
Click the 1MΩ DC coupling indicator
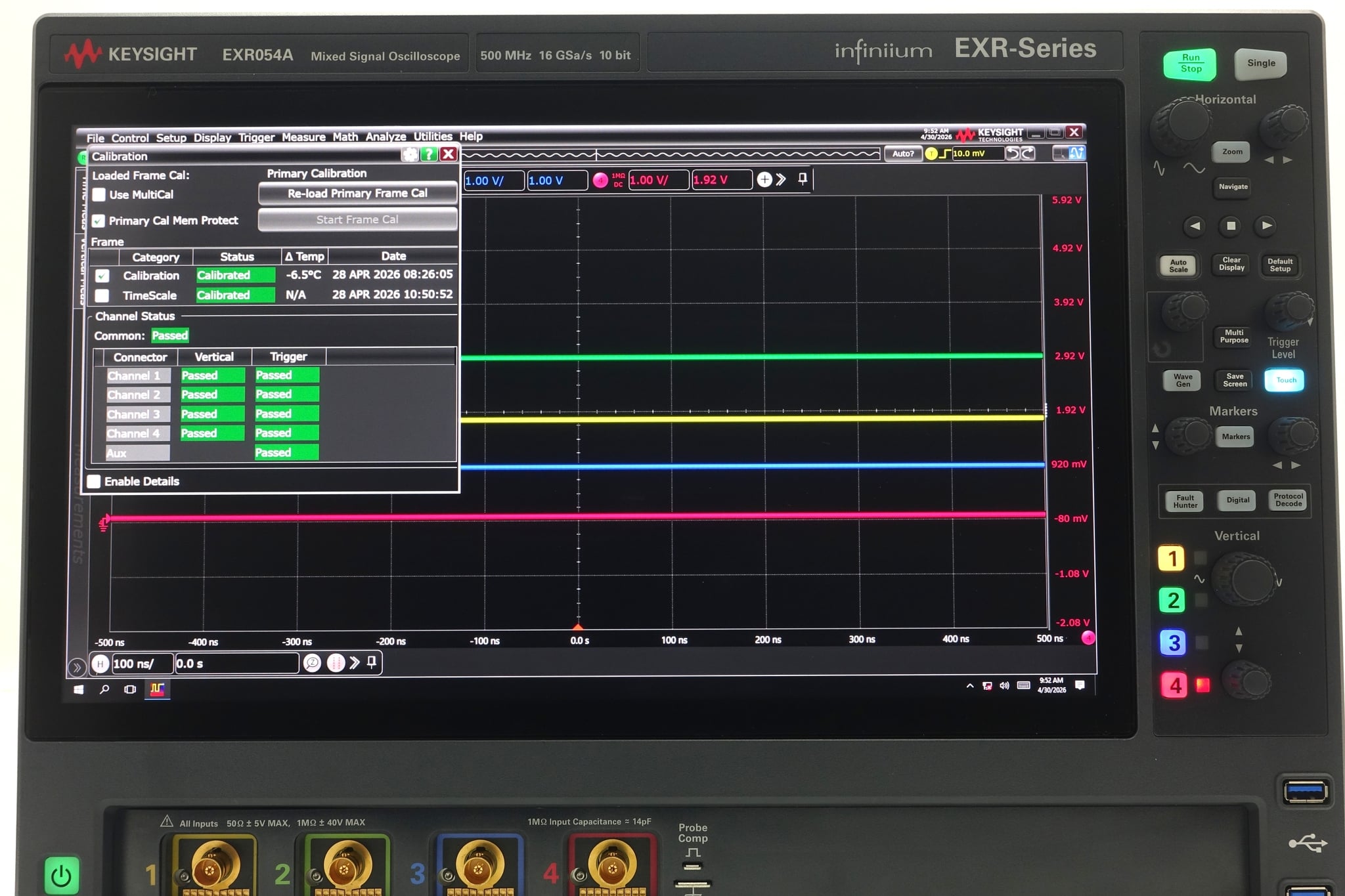[618, 180]
